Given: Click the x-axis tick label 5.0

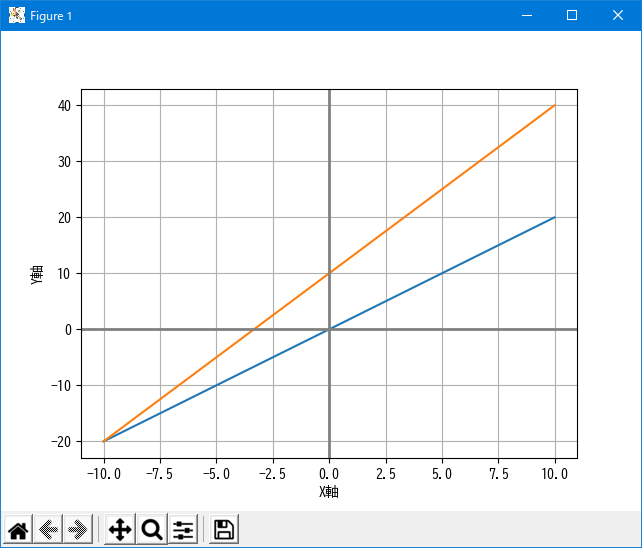Looking at the screenshot, I should [442, 474].
